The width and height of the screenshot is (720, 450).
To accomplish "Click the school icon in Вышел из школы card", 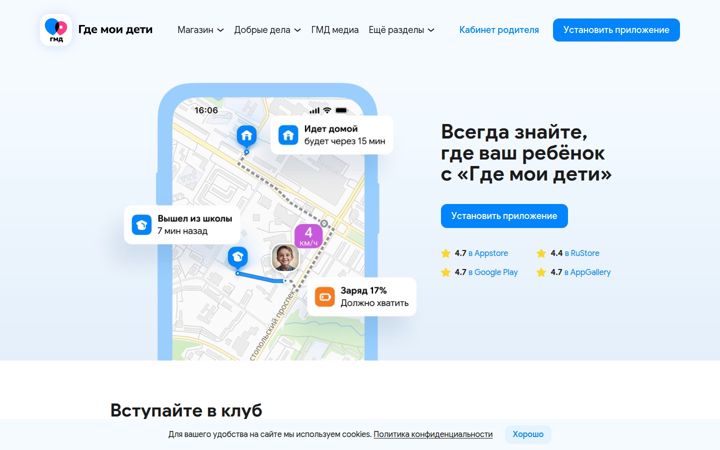I will (141, 225).
